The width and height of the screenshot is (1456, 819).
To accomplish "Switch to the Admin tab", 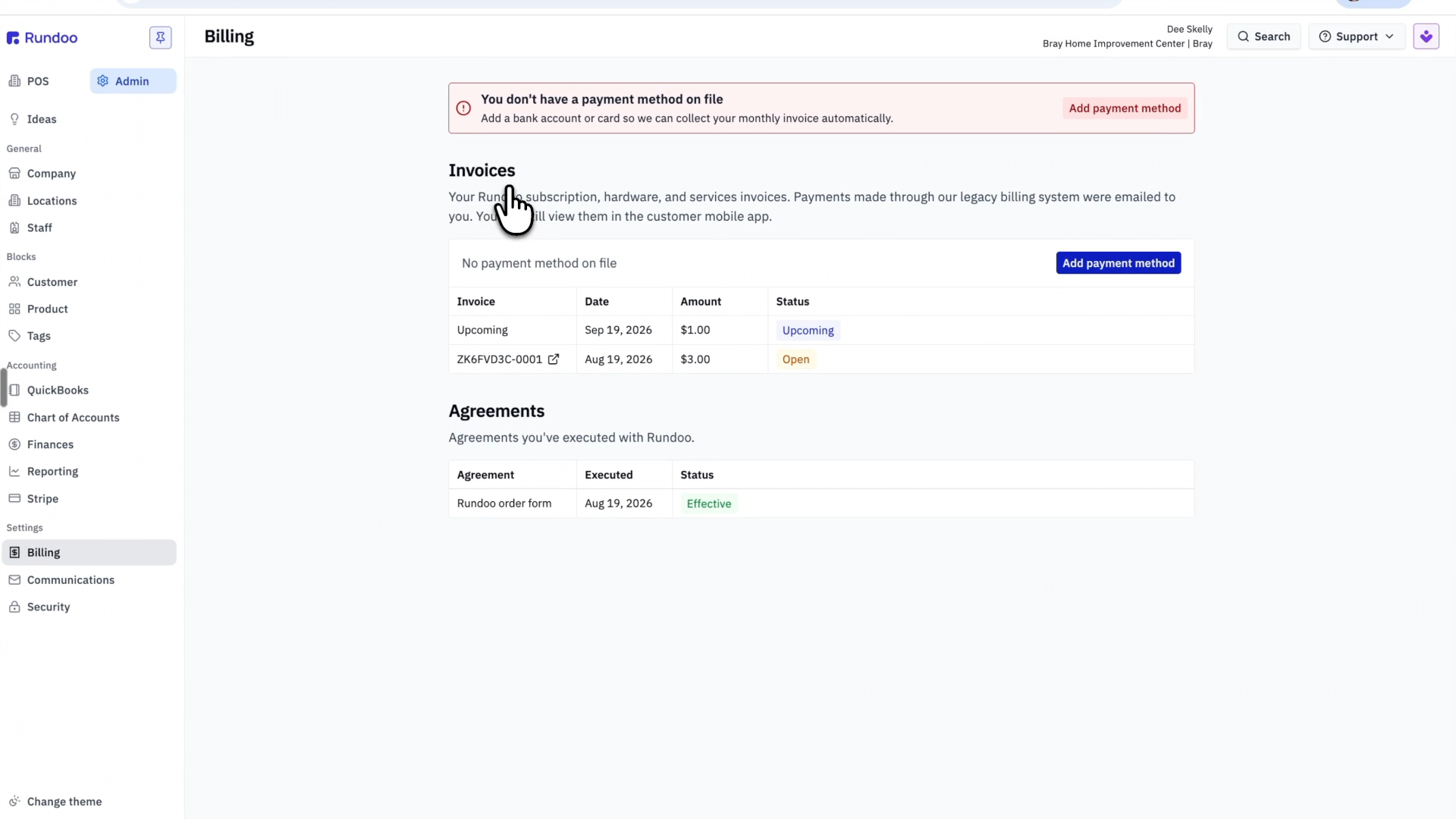I will [x=133, y=81].
